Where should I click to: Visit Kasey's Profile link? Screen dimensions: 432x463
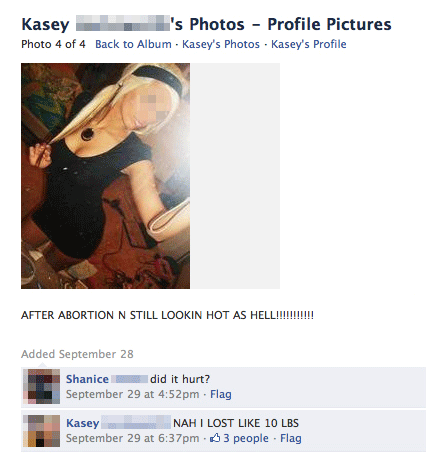(309, 44)
